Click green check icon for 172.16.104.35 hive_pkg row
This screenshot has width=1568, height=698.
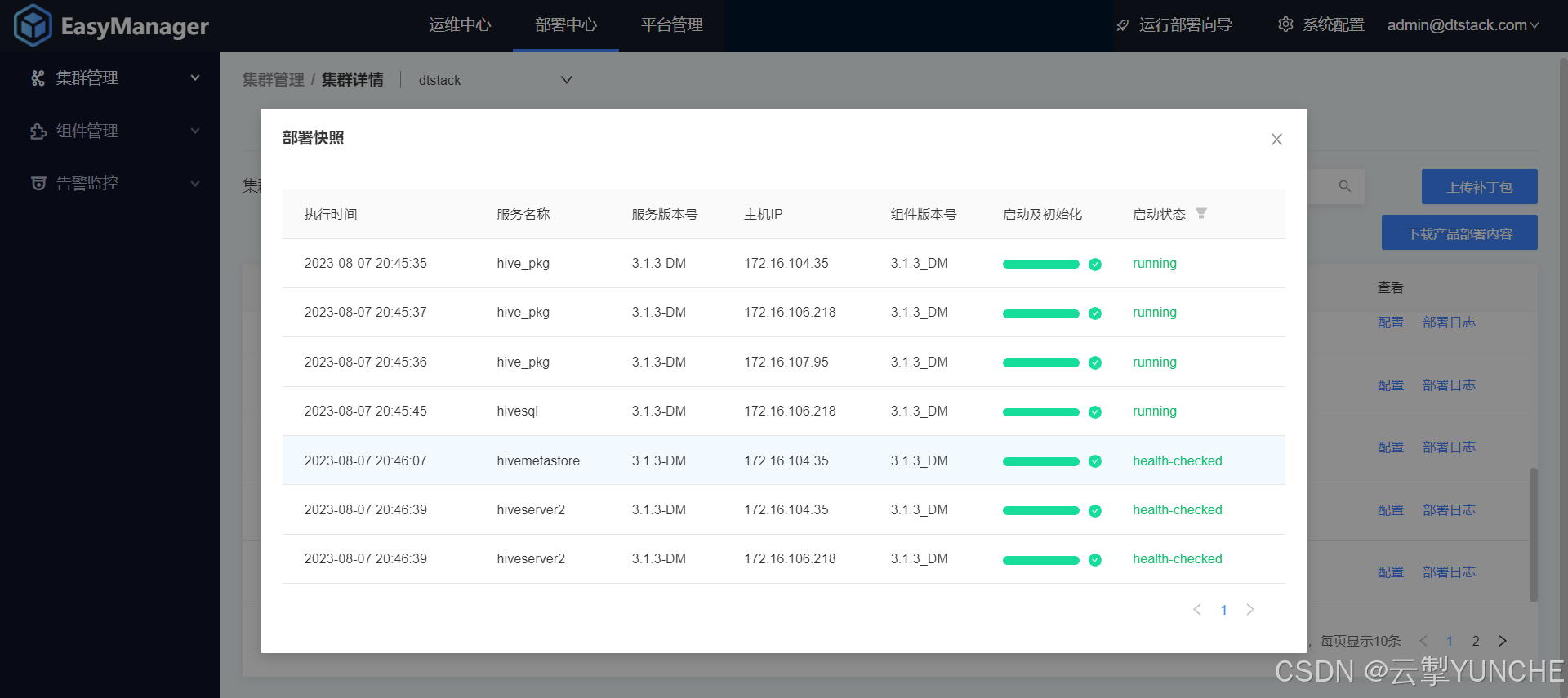tap(1095, 265)
